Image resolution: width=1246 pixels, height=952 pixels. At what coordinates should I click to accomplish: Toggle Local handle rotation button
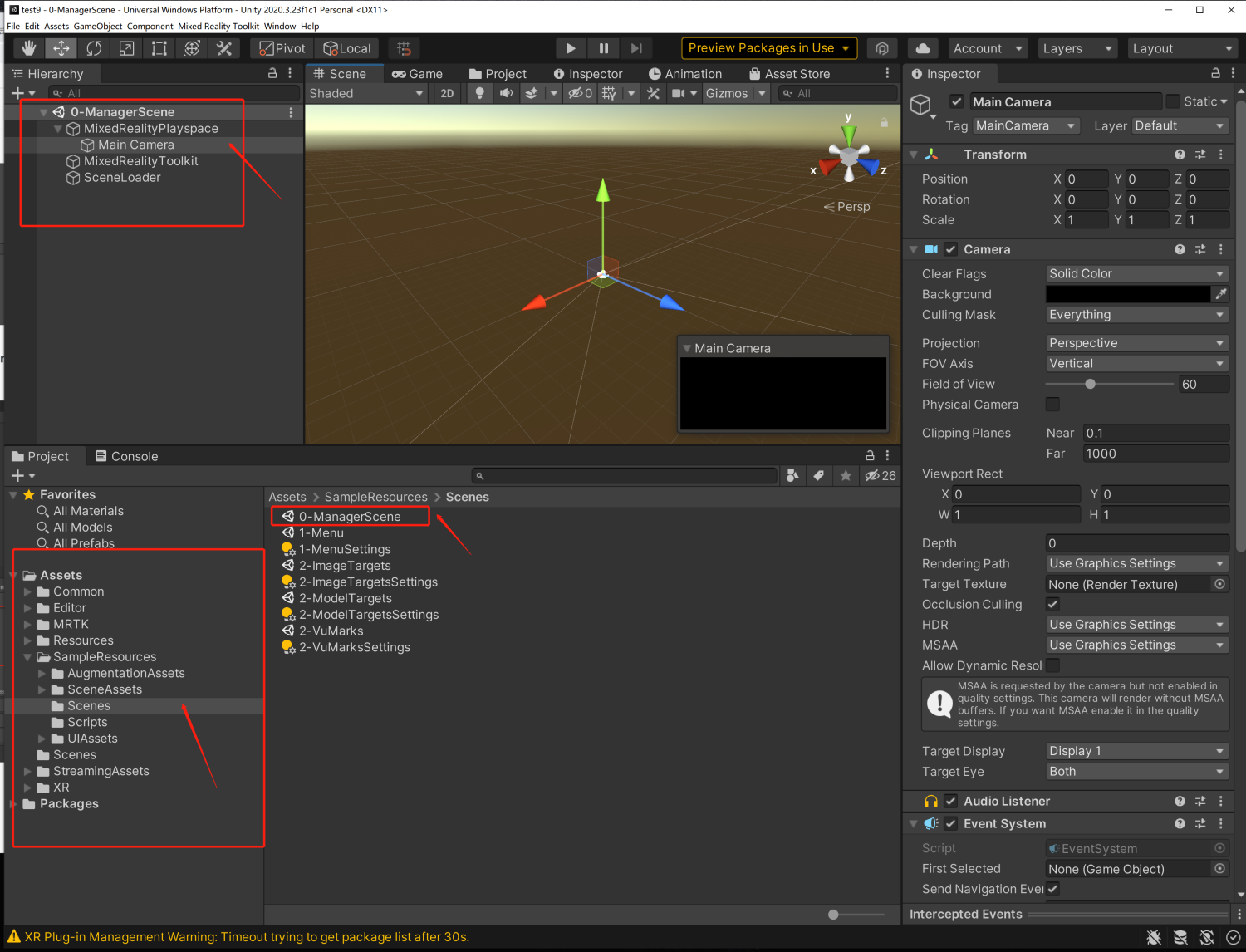coord(347,48)
